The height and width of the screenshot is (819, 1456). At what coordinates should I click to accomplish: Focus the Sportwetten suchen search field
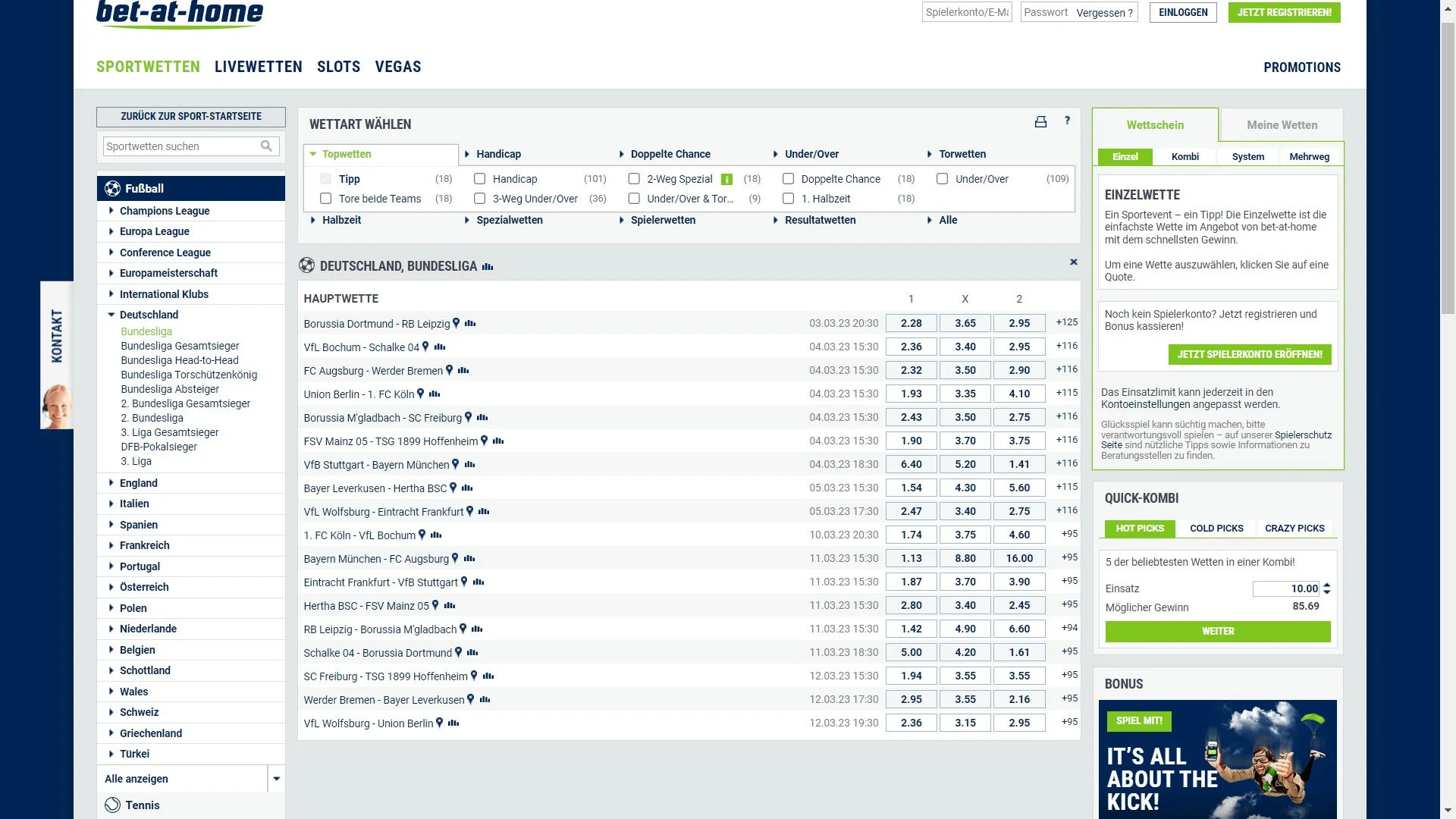click(x=182, y=146)
